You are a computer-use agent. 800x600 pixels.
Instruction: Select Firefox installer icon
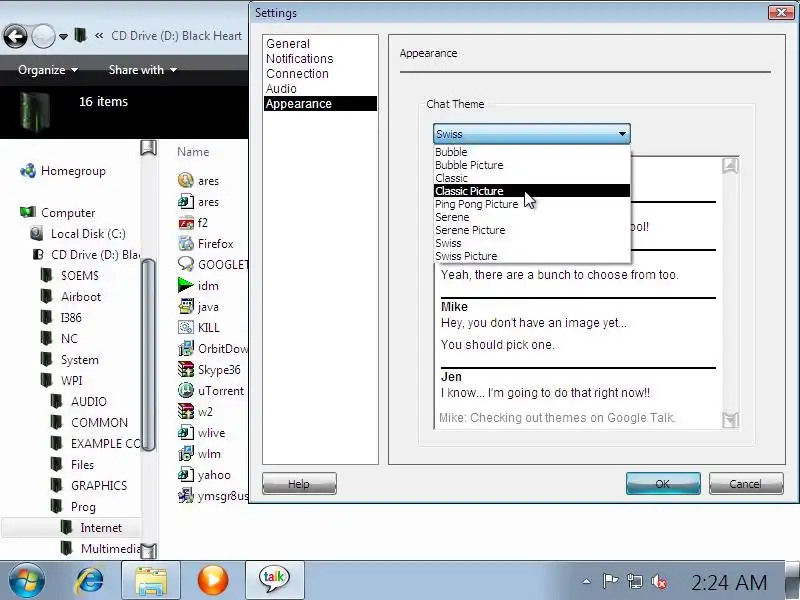(186, 244)
